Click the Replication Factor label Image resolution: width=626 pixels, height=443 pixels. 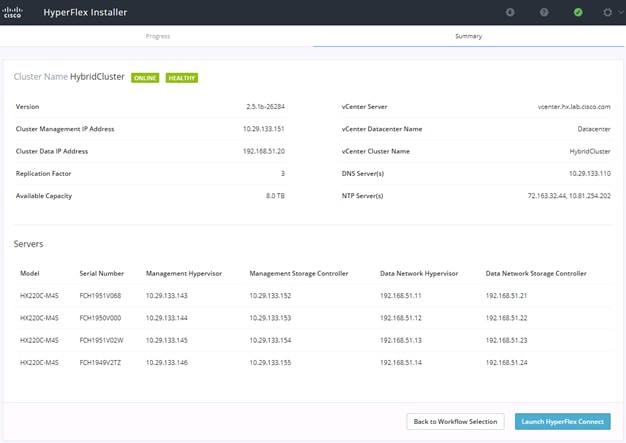tap(44, 174)
